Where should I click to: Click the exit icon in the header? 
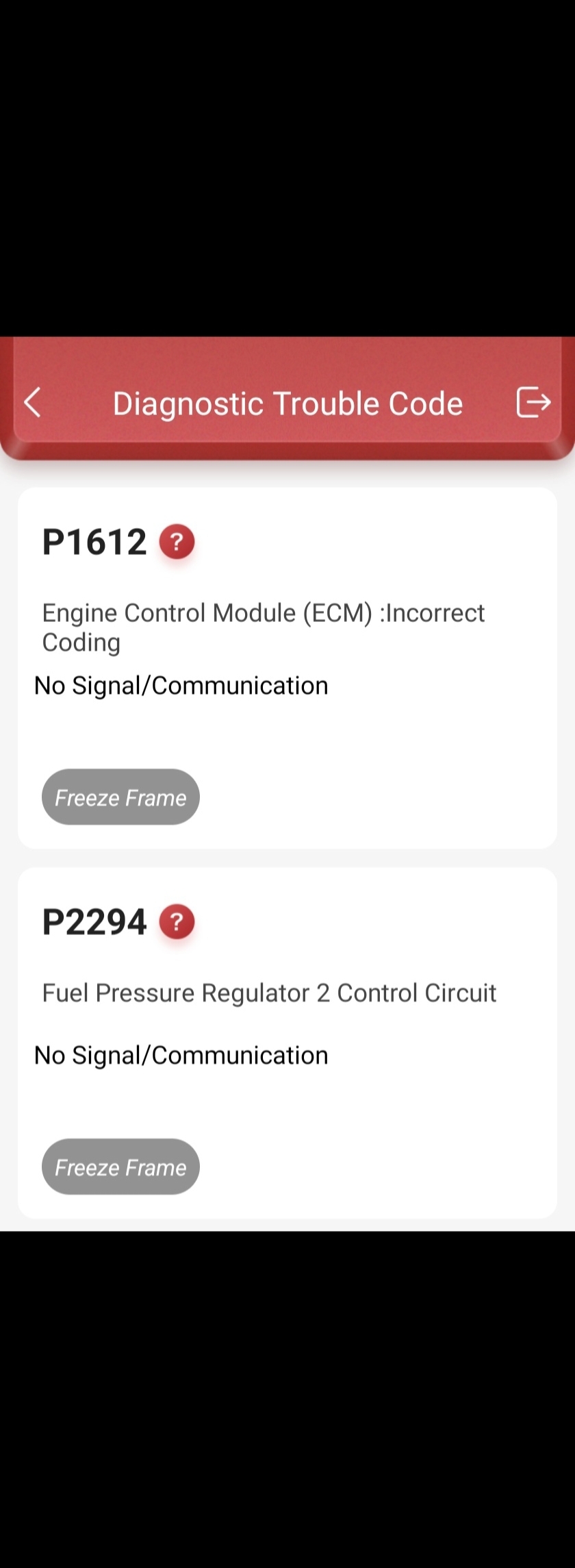(x=533, y=401)
